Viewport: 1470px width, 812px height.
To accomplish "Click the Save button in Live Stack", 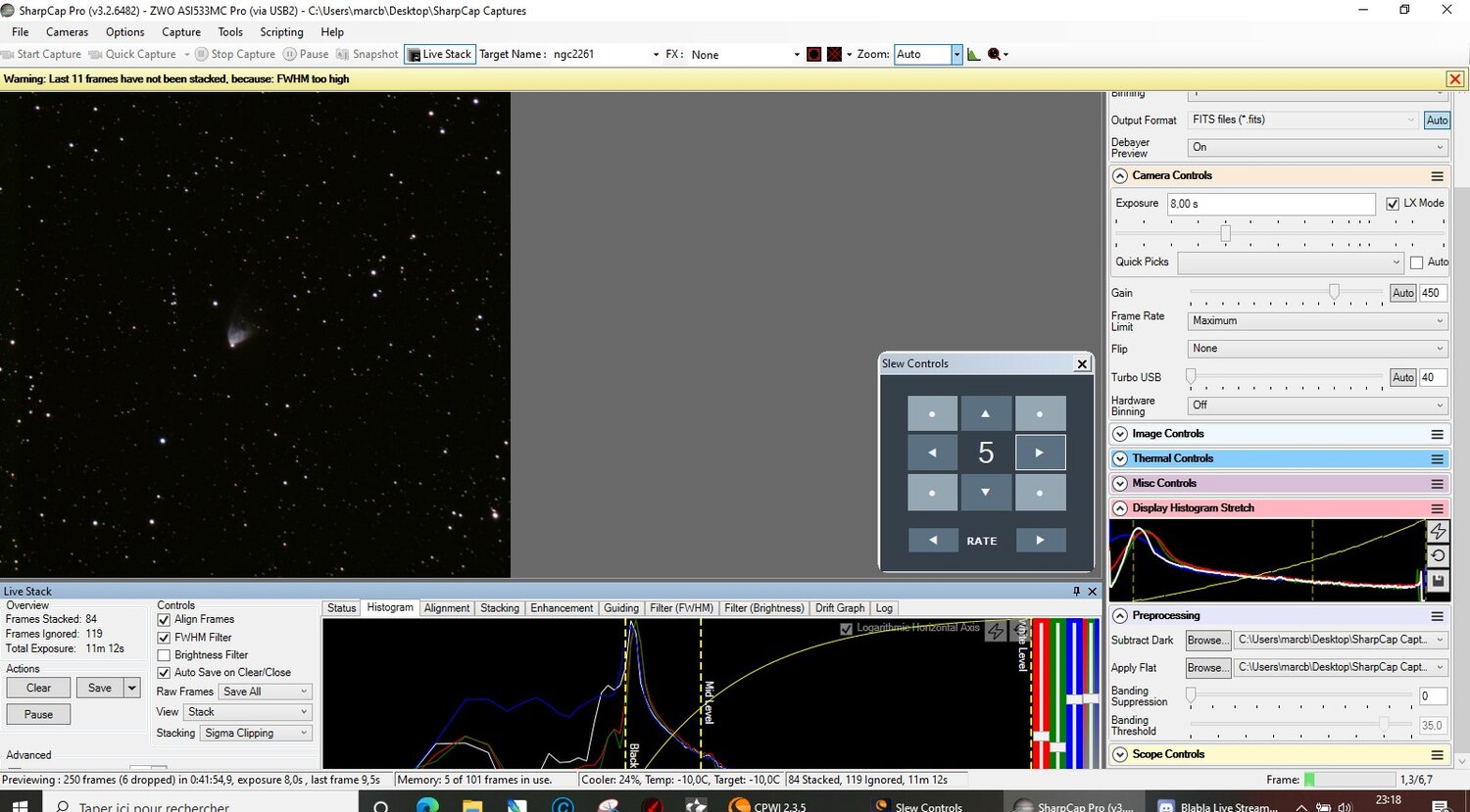I will pyautogui.click(x=100, y=689).
